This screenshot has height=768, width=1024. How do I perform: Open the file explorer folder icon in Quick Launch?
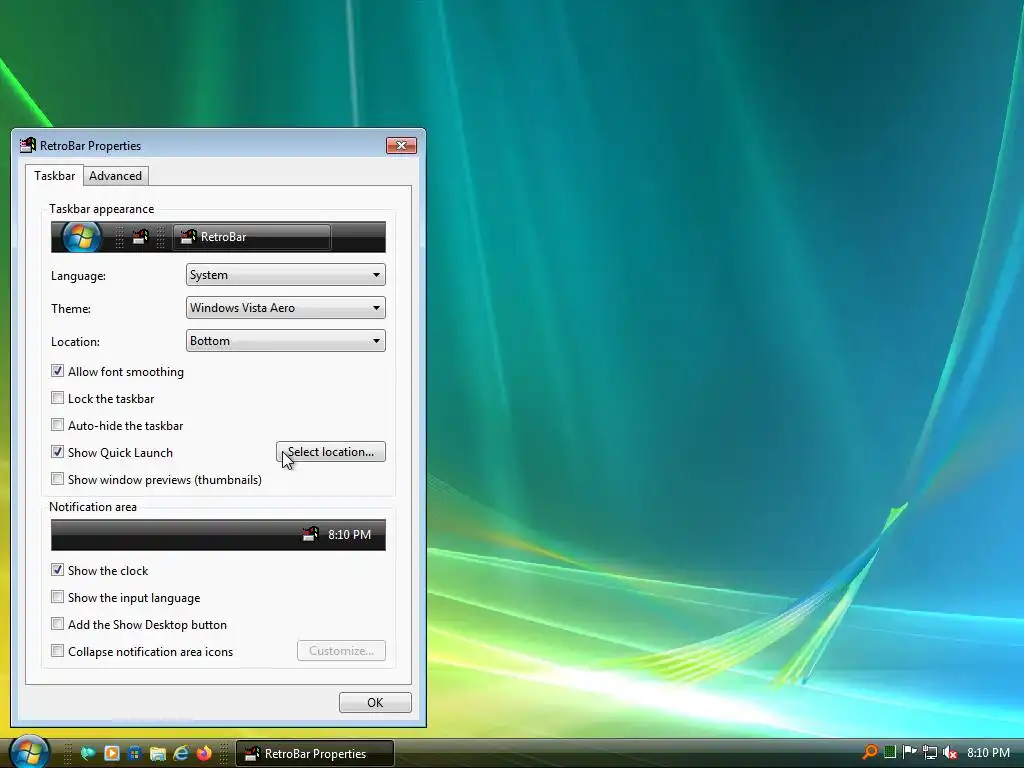157,753
